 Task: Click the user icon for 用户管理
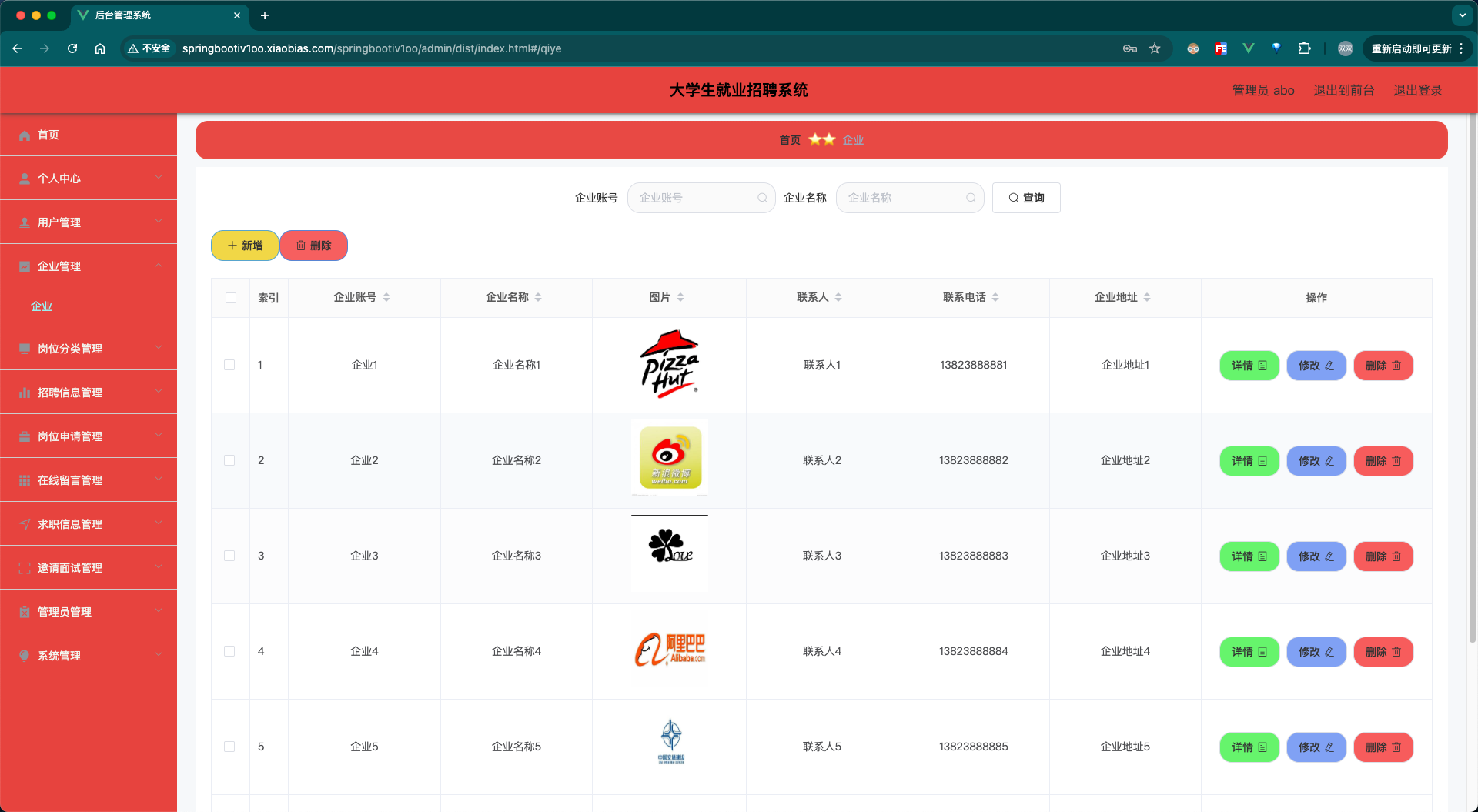[25, 222]
